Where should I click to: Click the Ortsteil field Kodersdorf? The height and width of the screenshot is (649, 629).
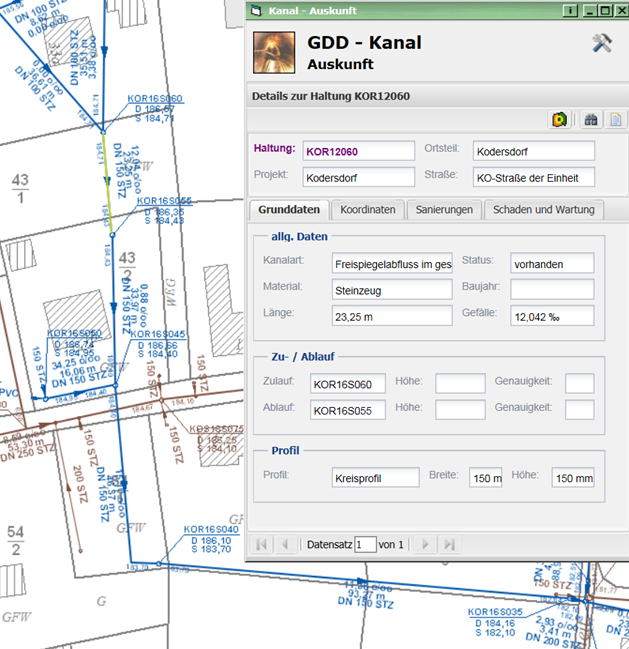pyautogui.click(x=534, y=151)
